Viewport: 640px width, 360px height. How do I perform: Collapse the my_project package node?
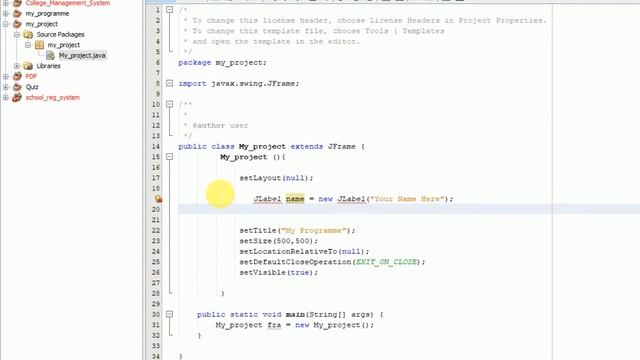click(28, 45)
